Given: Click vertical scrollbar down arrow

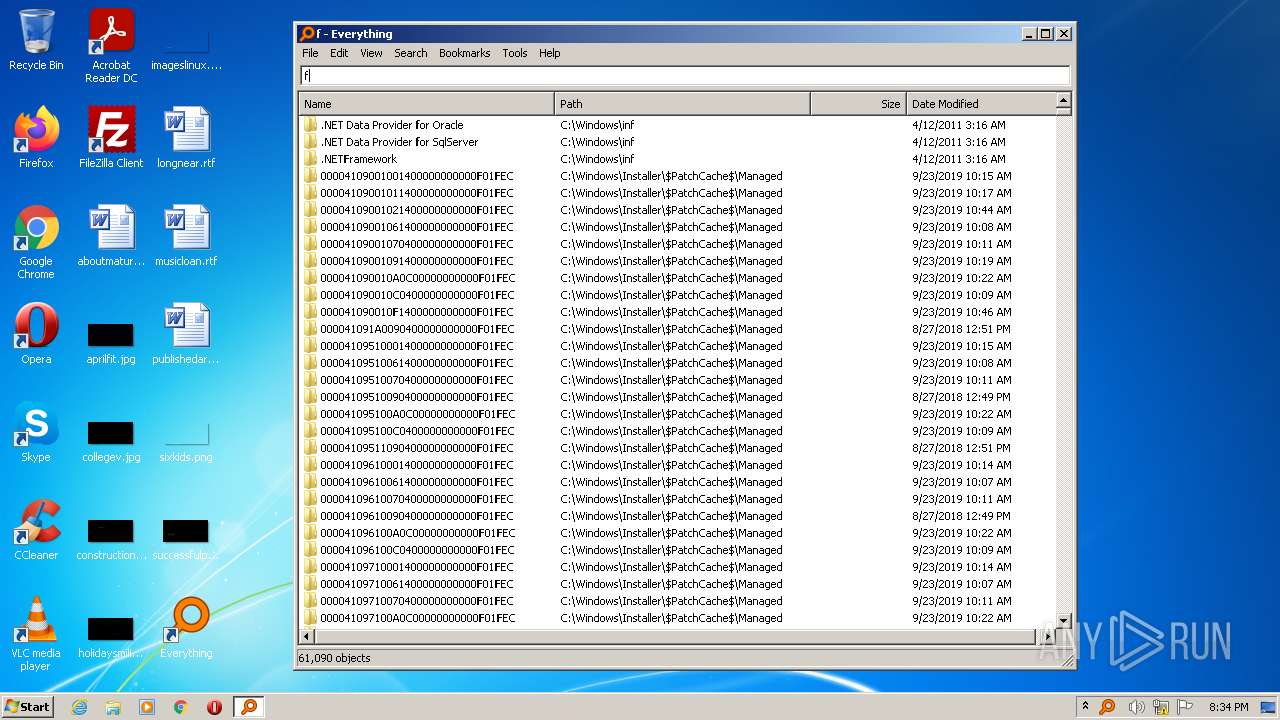Looking at the screenshot, I should click(x=1063, y=620).
